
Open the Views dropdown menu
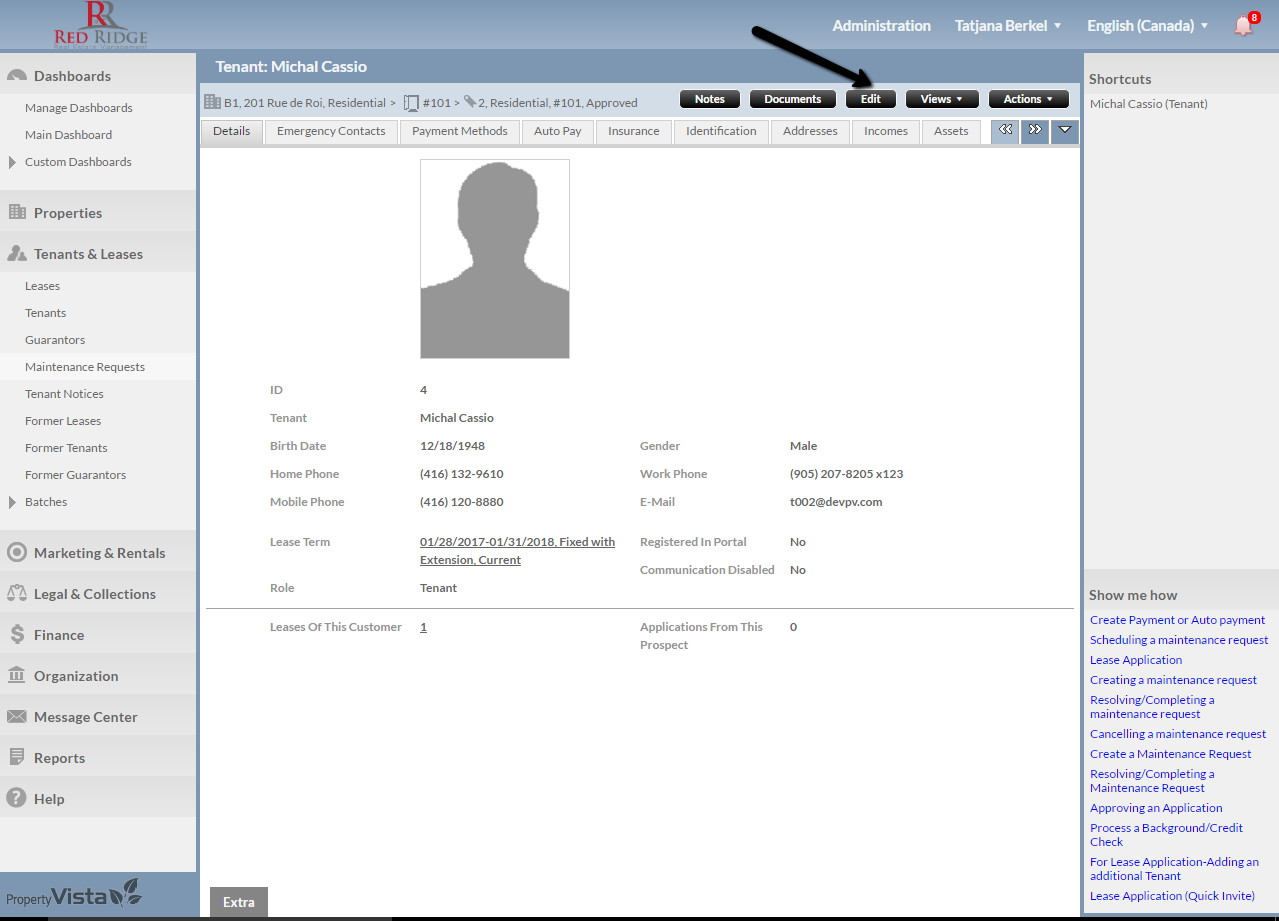click(941, 99)
